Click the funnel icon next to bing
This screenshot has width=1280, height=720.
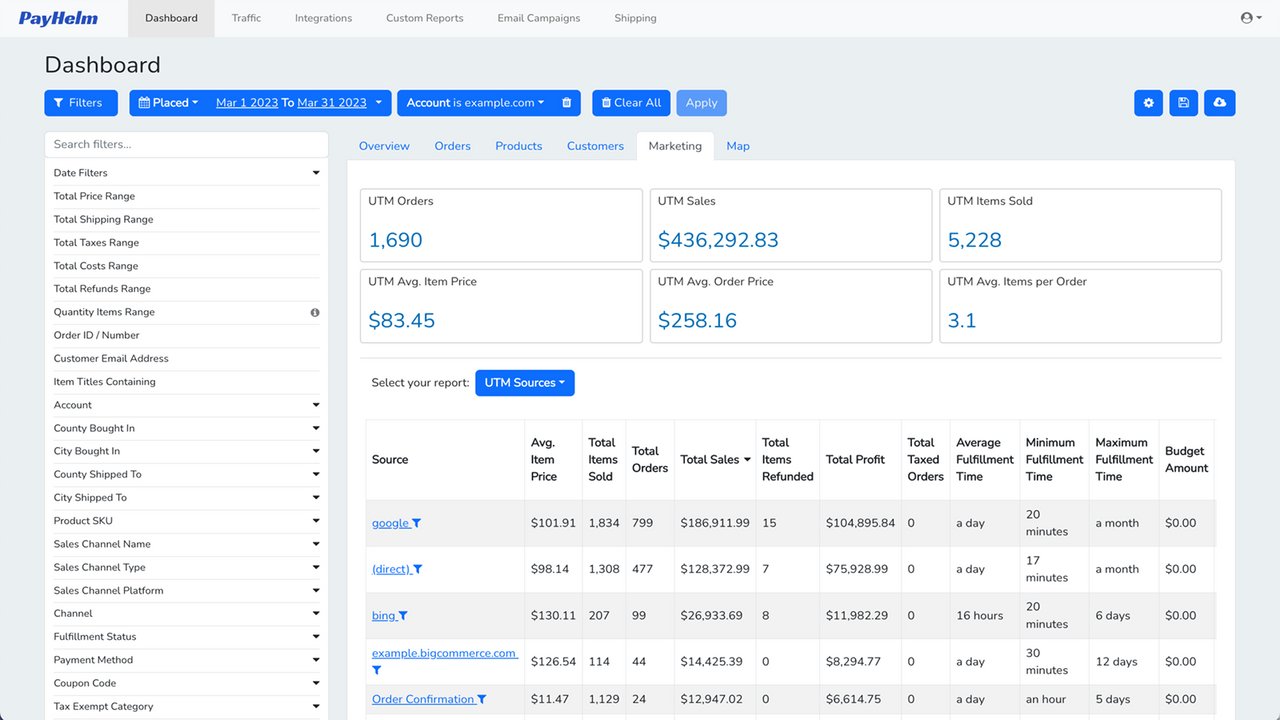click(404, 615)
